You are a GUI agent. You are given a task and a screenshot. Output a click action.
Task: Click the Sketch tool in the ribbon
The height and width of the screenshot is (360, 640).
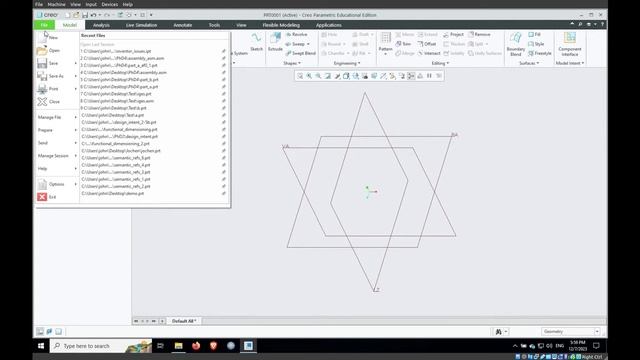click(256, 42)
